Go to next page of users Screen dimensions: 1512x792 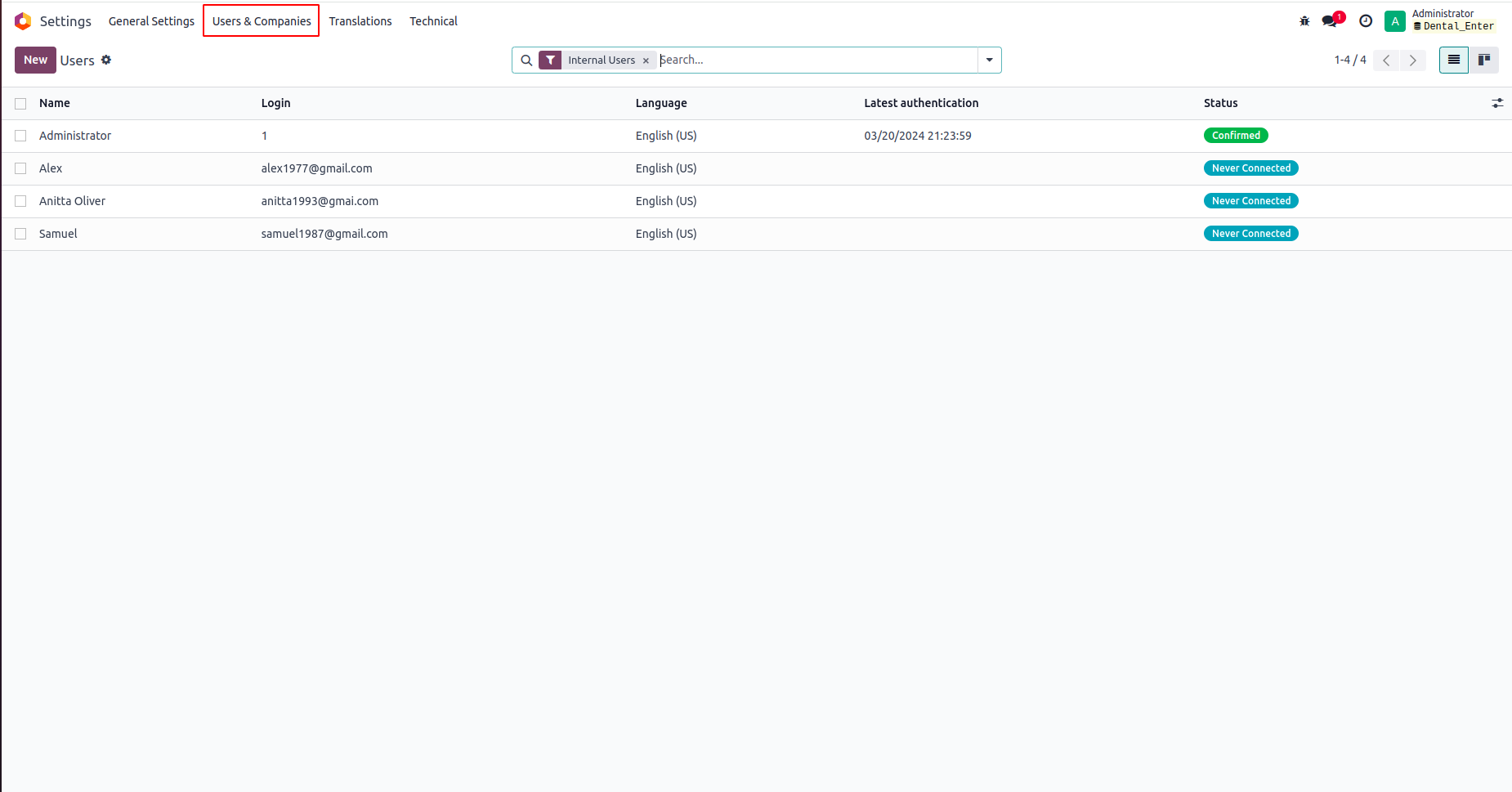pos(1413,60)
